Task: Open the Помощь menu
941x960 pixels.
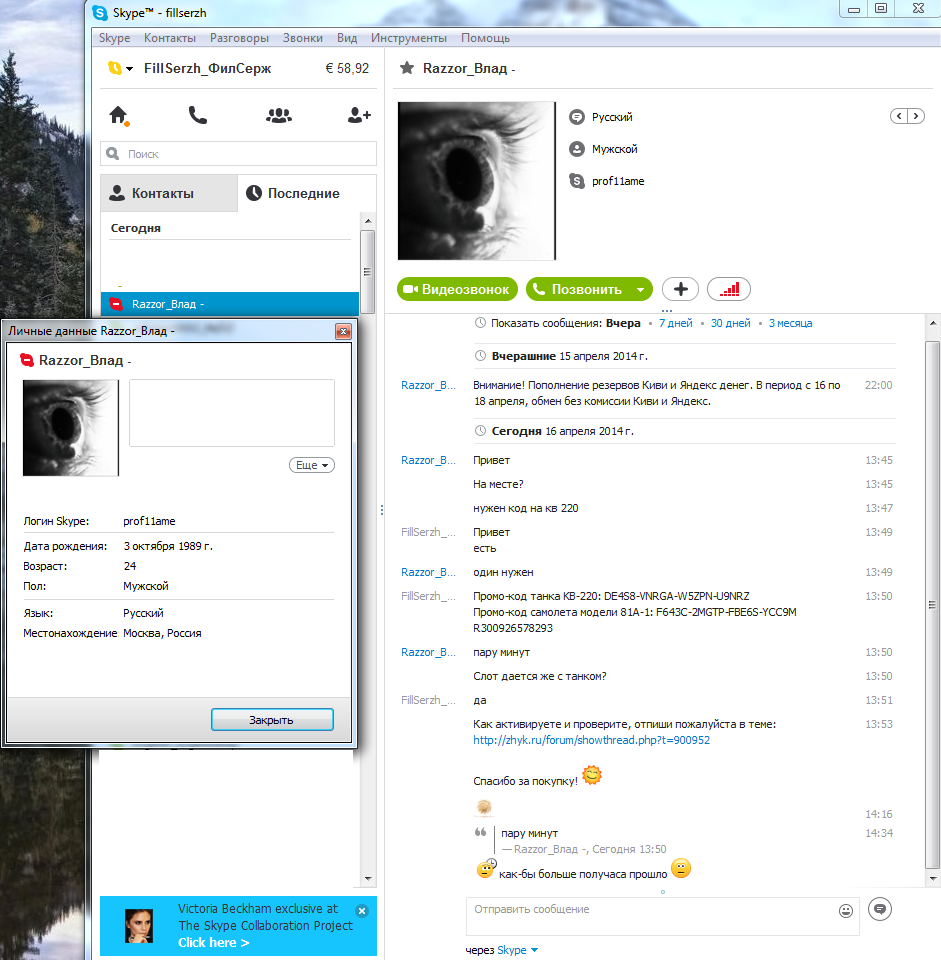Action: click(x=485, y=38)
